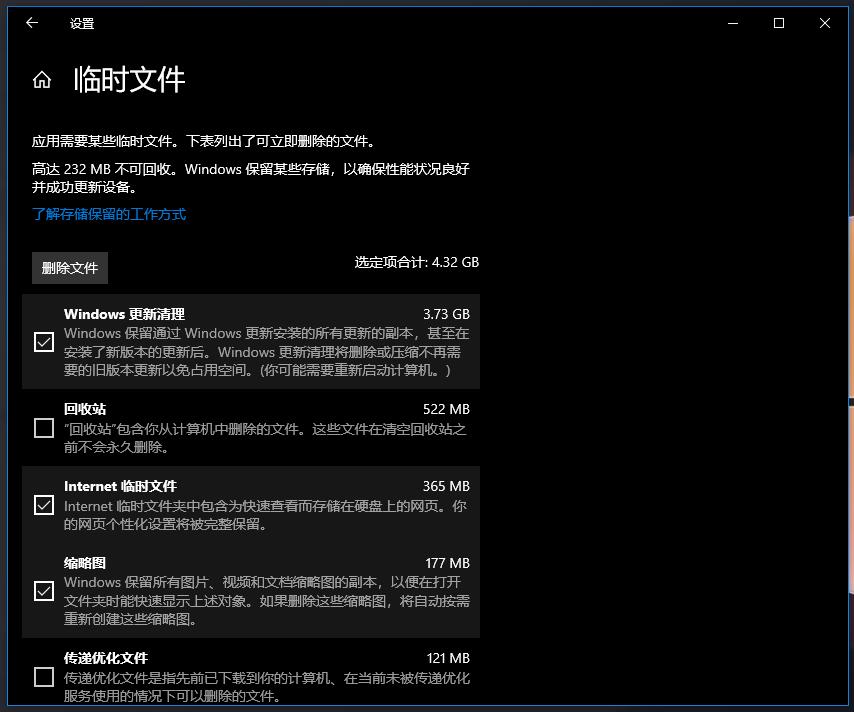
Task: Uncheck the Windows 更新清理 checkbox
Action: pos(44,342)
